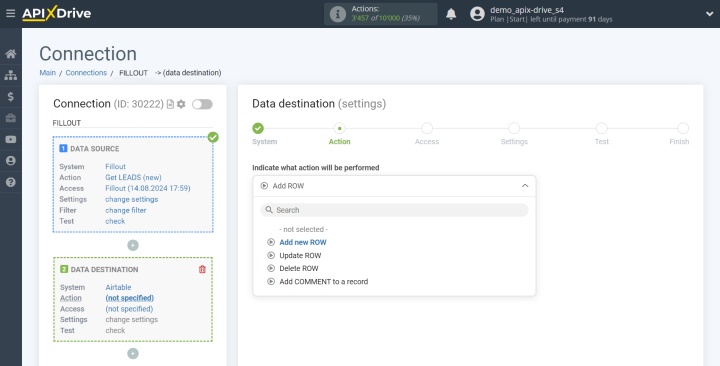720x366 pixels.
Task: Toggle the connection on/off switch
Action: 202,104
